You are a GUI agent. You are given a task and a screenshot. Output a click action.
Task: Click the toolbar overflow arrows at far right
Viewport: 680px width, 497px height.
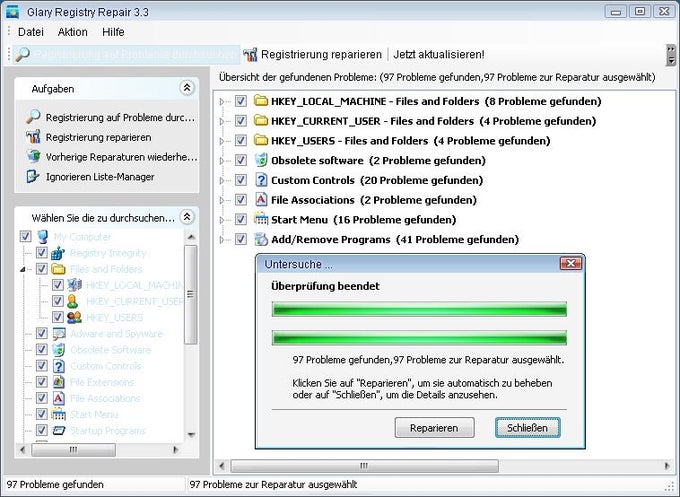671,55
